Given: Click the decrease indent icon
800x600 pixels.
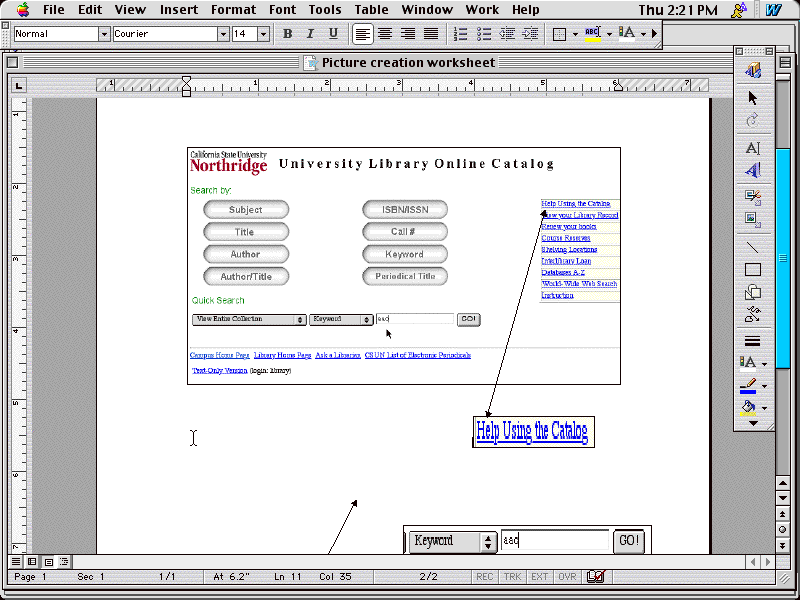Looking at the screenshot, I should click(x=507, y=34).
